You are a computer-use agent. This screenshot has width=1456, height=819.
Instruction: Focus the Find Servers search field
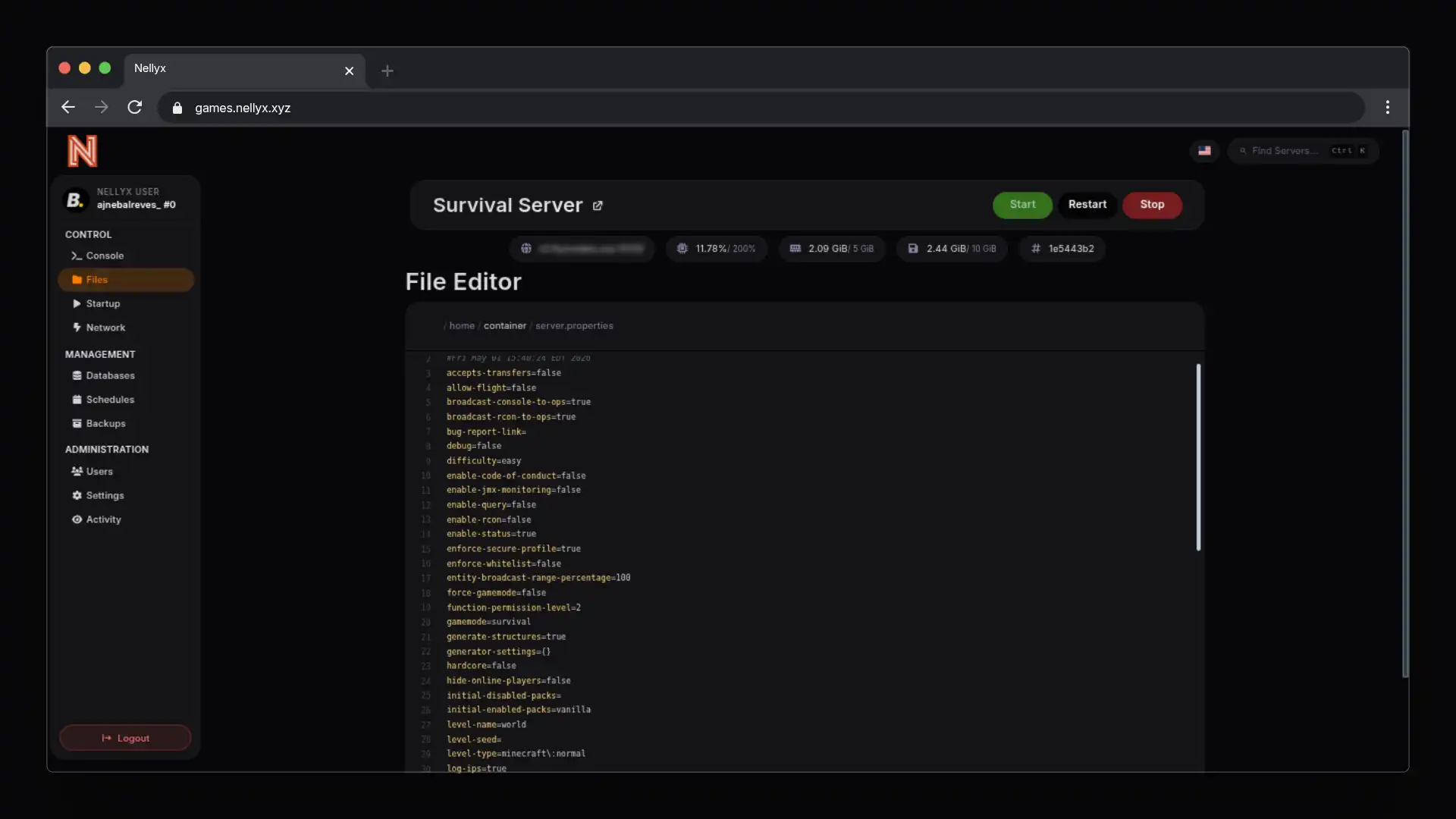(x=1303, y=151)
